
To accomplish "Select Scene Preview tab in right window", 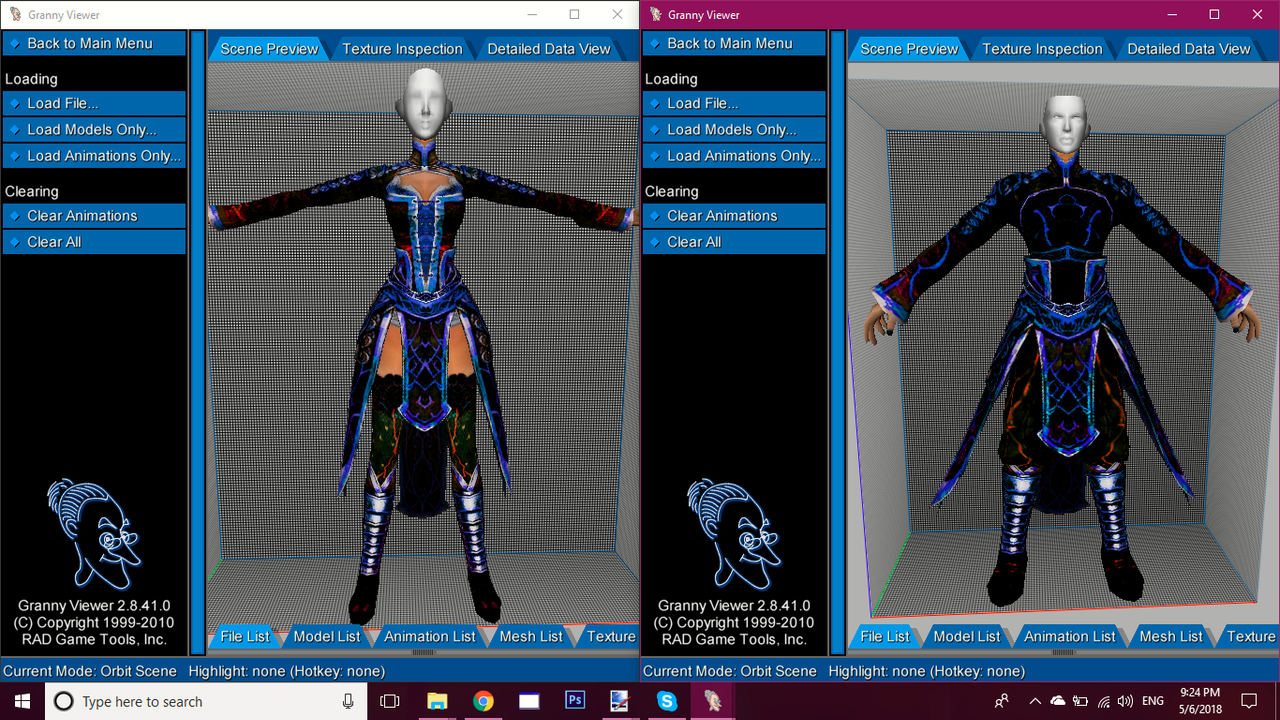I will pos(909,48).
